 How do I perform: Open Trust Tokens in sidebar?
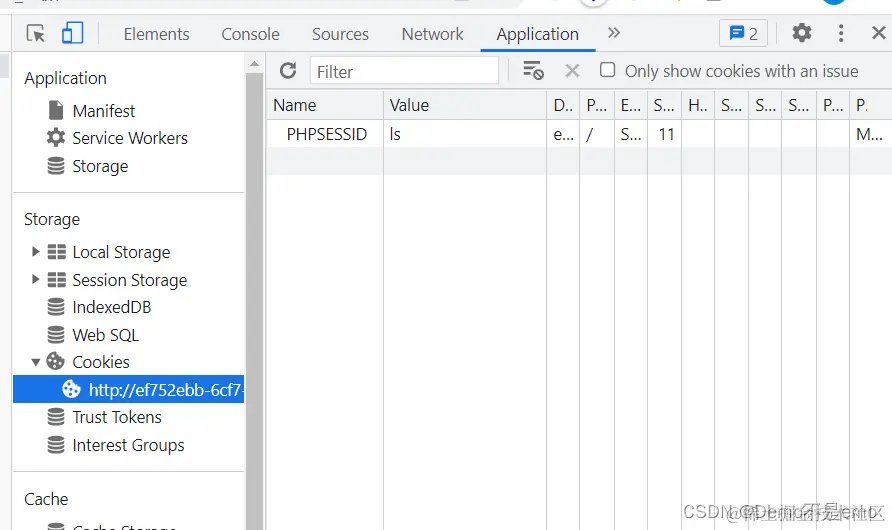click(x=117, y=417)
